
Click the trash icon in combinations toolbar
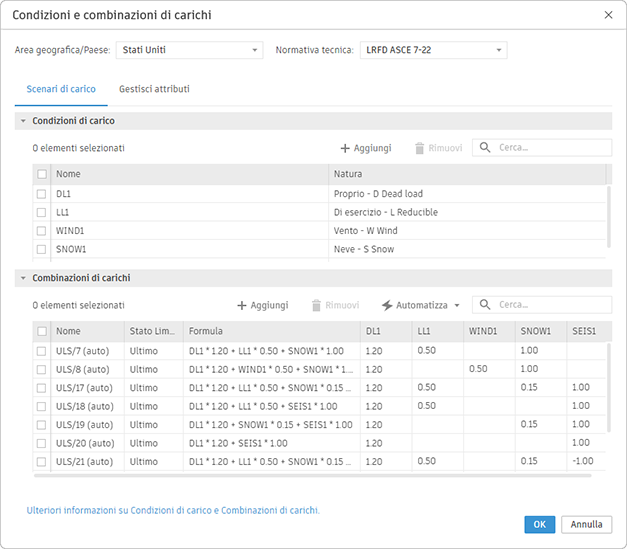point(316,305)
